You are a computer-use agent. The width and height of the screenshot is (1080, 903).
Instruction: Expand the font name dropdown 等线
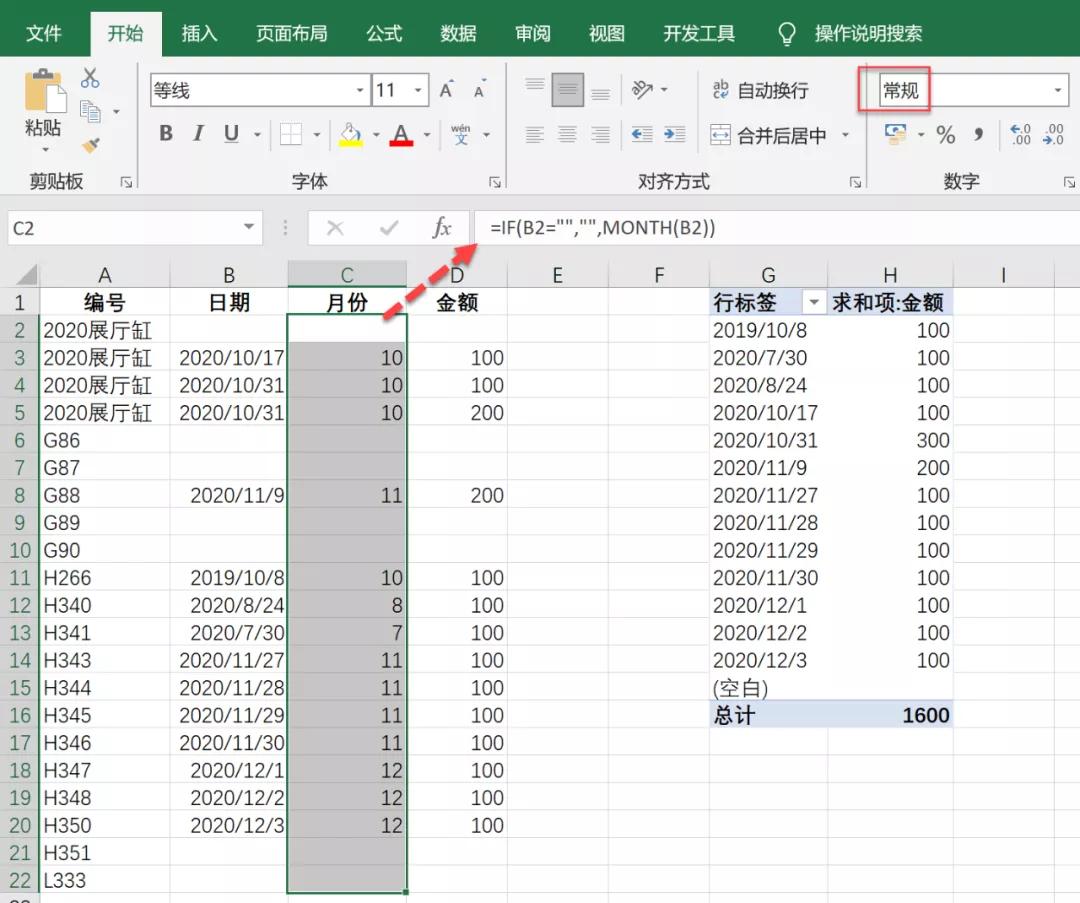tap(360, 91)
